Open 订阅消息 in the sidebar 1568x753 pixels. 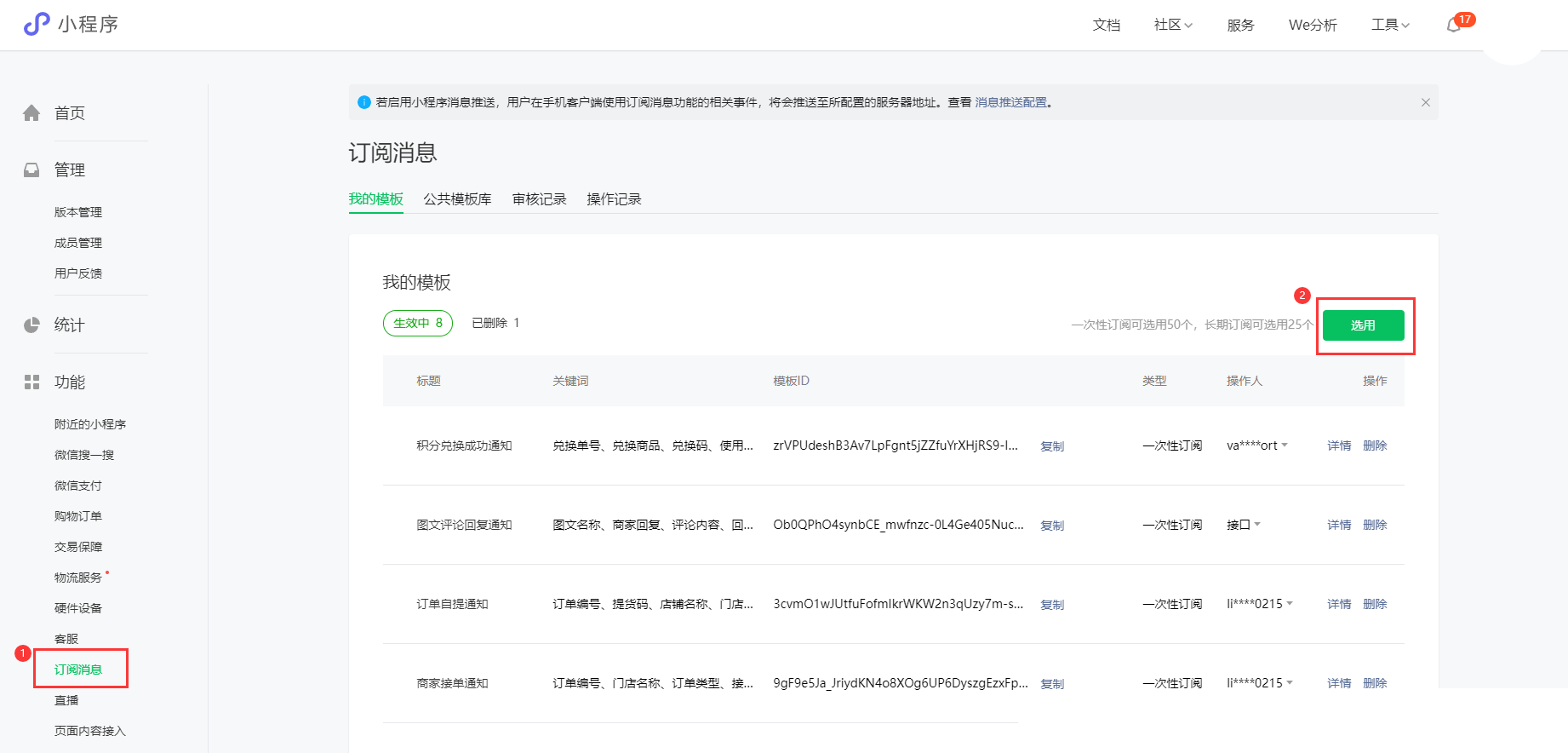[78, 670]
